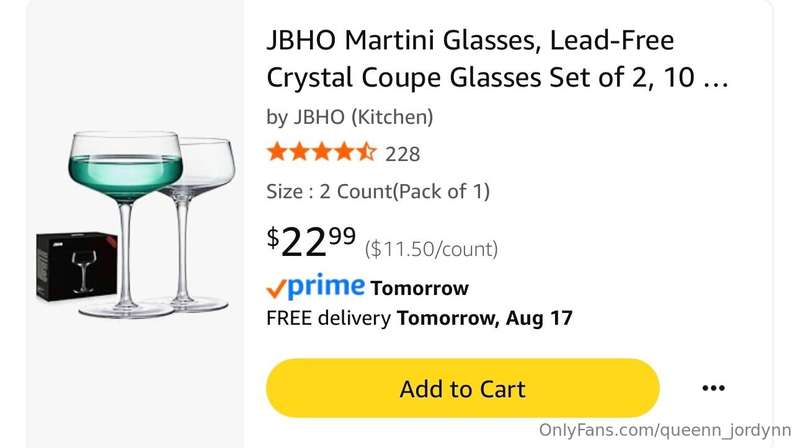
Task: Select the $22.99 price text
Action: coord(311,241)
